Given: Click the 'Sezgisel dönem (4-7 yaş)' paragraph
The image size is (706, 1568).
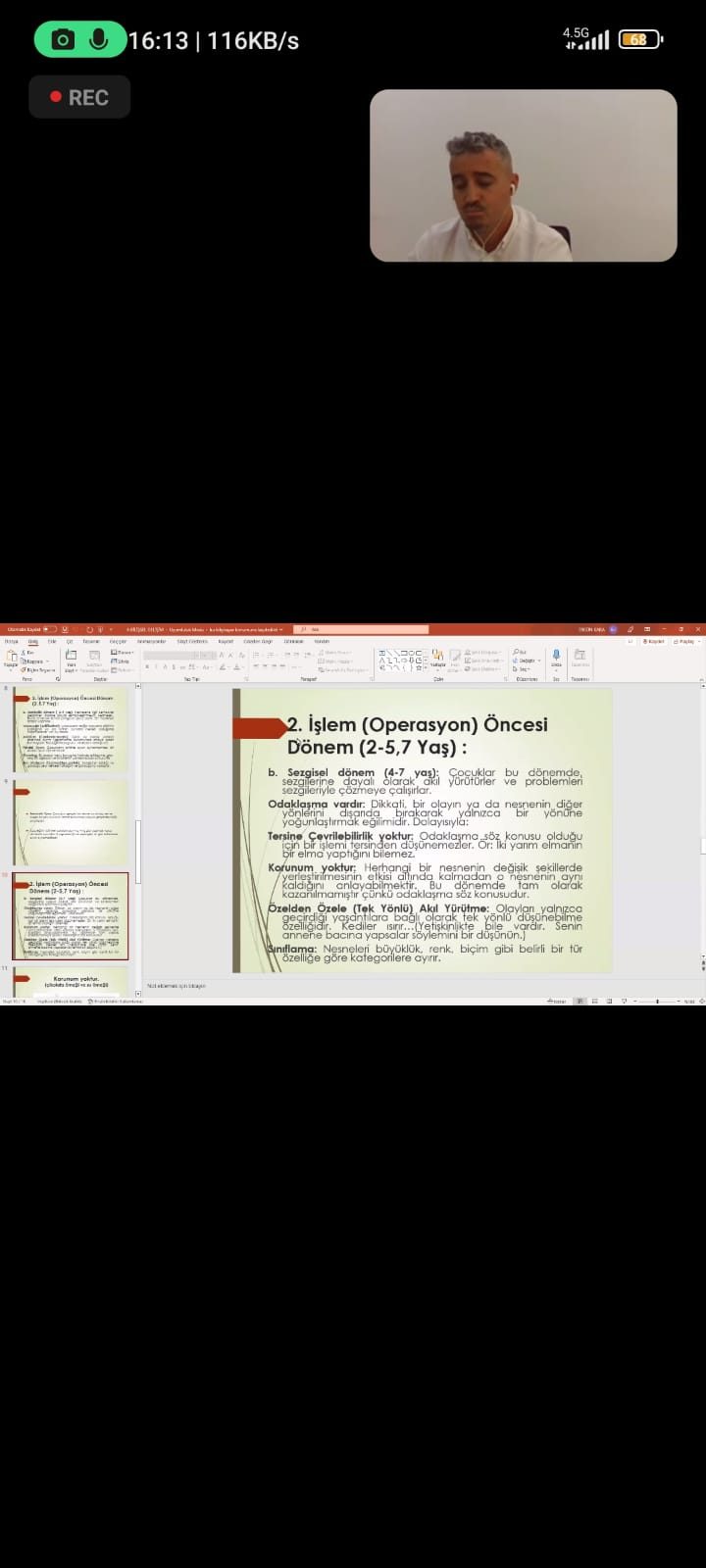Looking at the screenshot, I should [x=425, y=781].
